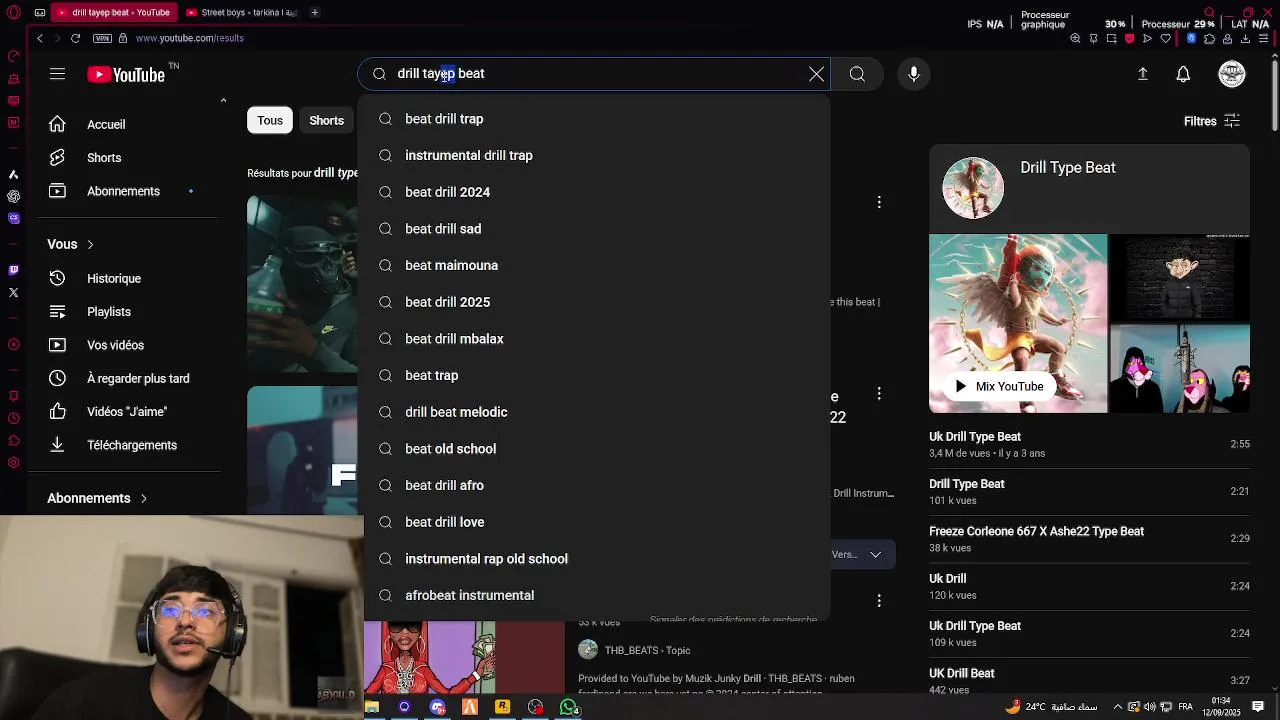Pick suggestion 'beat drill afro'
This screenshot has width=1280, height=720.
[596, 485]
